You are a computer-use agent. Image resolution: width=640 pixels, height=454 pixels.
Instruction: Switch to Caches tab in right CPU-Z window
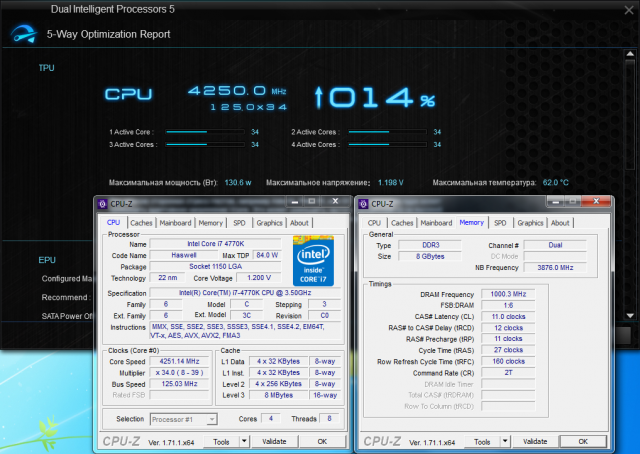402,223
